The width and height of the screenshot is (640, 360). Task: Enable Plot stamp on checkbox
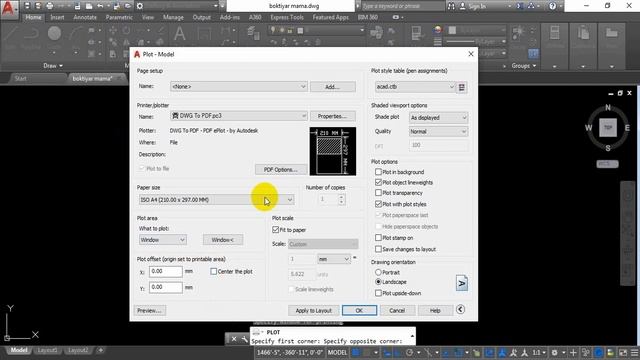378,238
